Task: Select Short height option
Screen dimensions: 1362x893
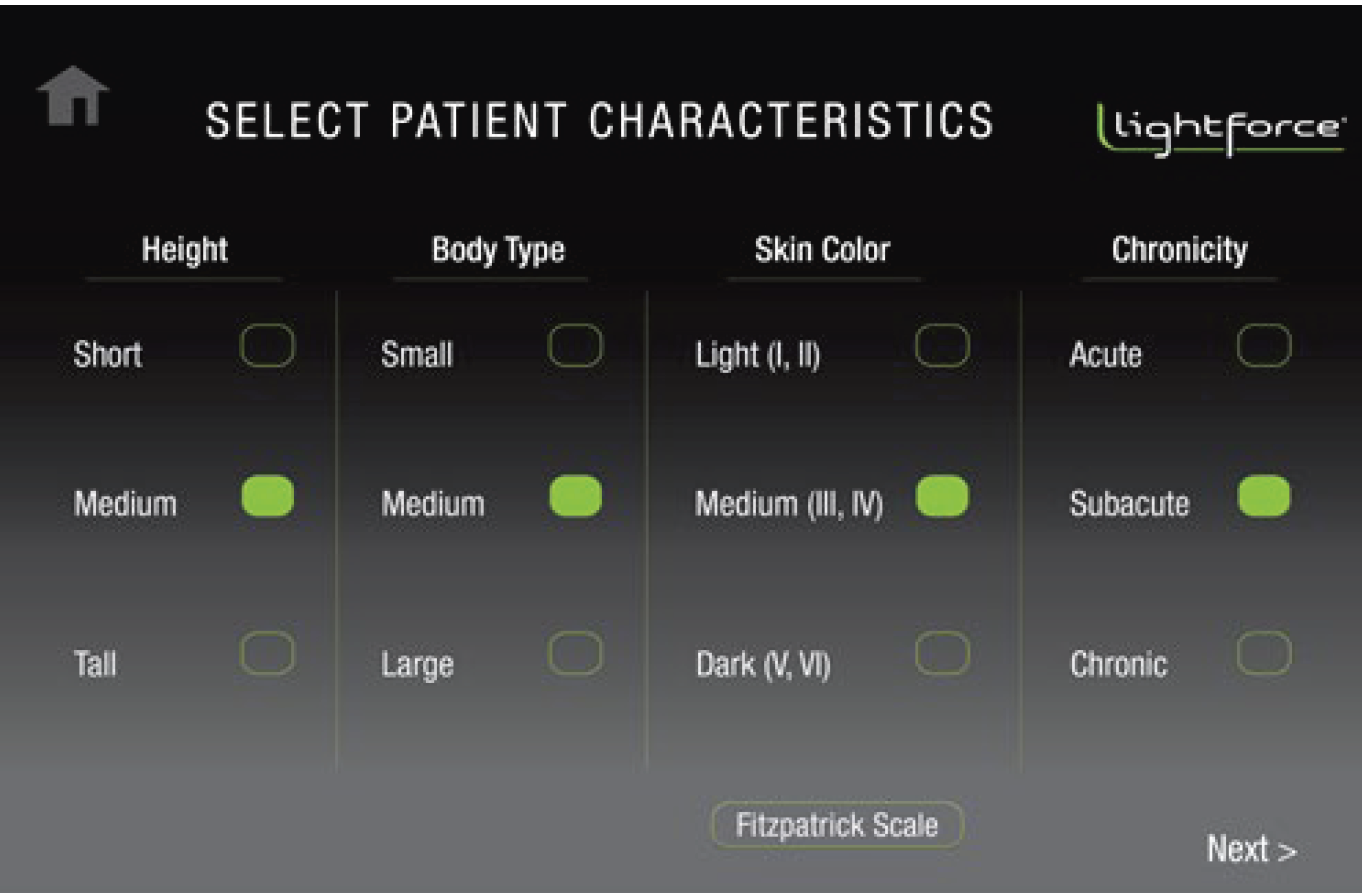Action: (267, 347)
